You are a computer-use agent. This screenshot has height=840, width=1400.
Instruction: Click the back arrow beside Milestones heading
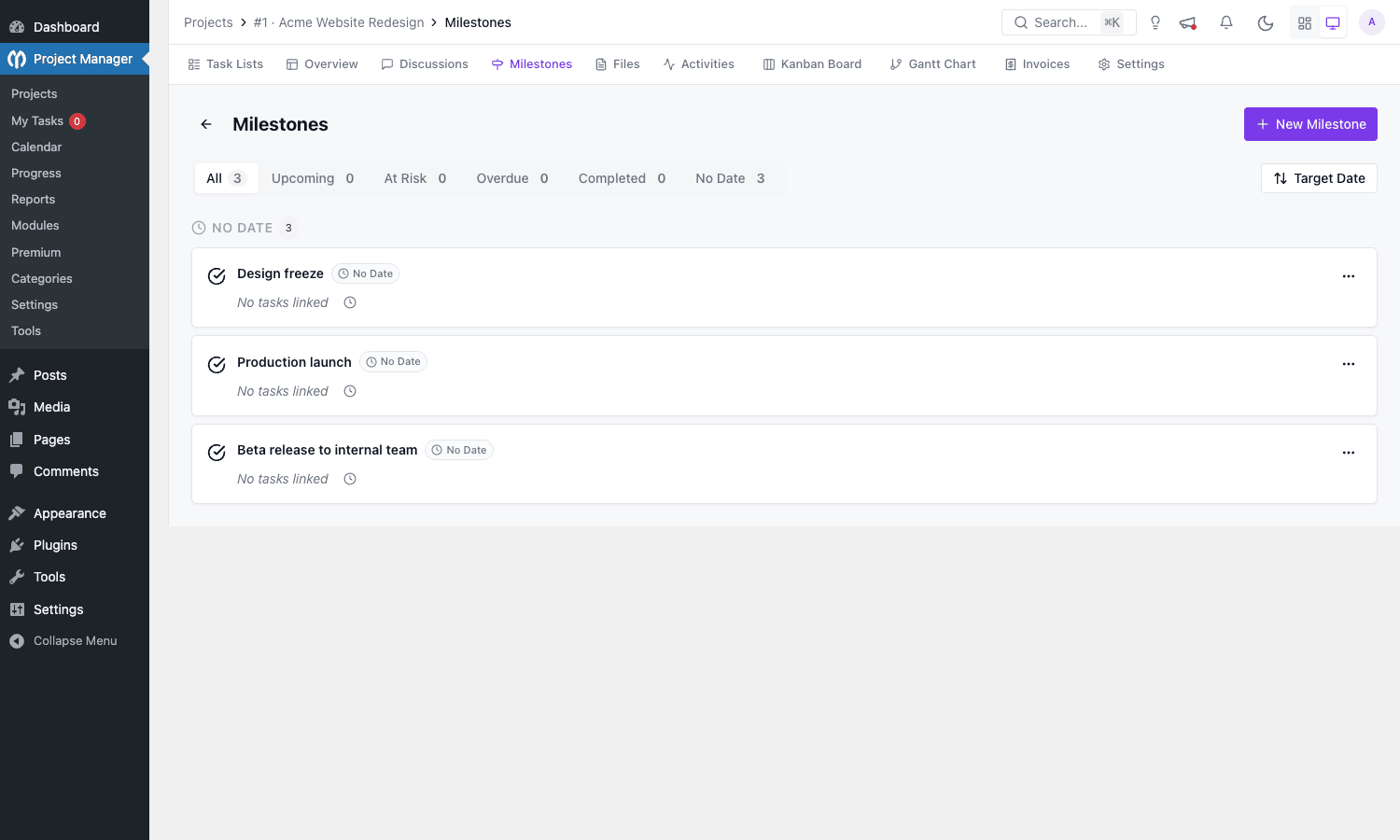(x=206, y=124)
